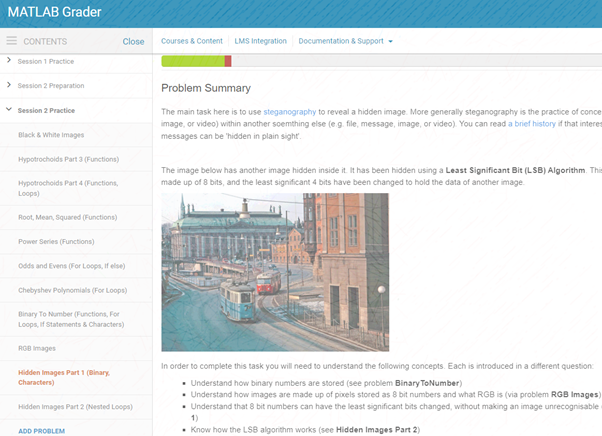Click the hamburger menu icon beside CONTENTS
Screen dimensions: 602x436
12,41
